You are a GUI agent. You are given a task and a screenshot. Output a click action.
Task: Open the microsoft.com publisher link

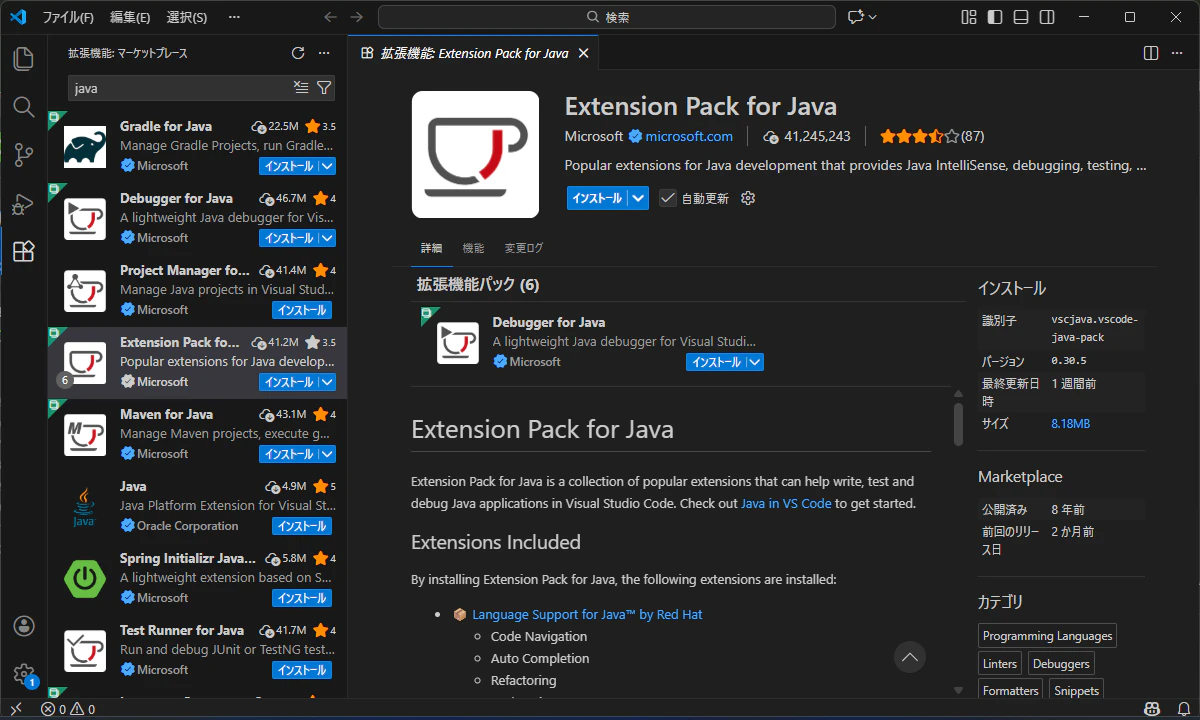coord(689,136)
